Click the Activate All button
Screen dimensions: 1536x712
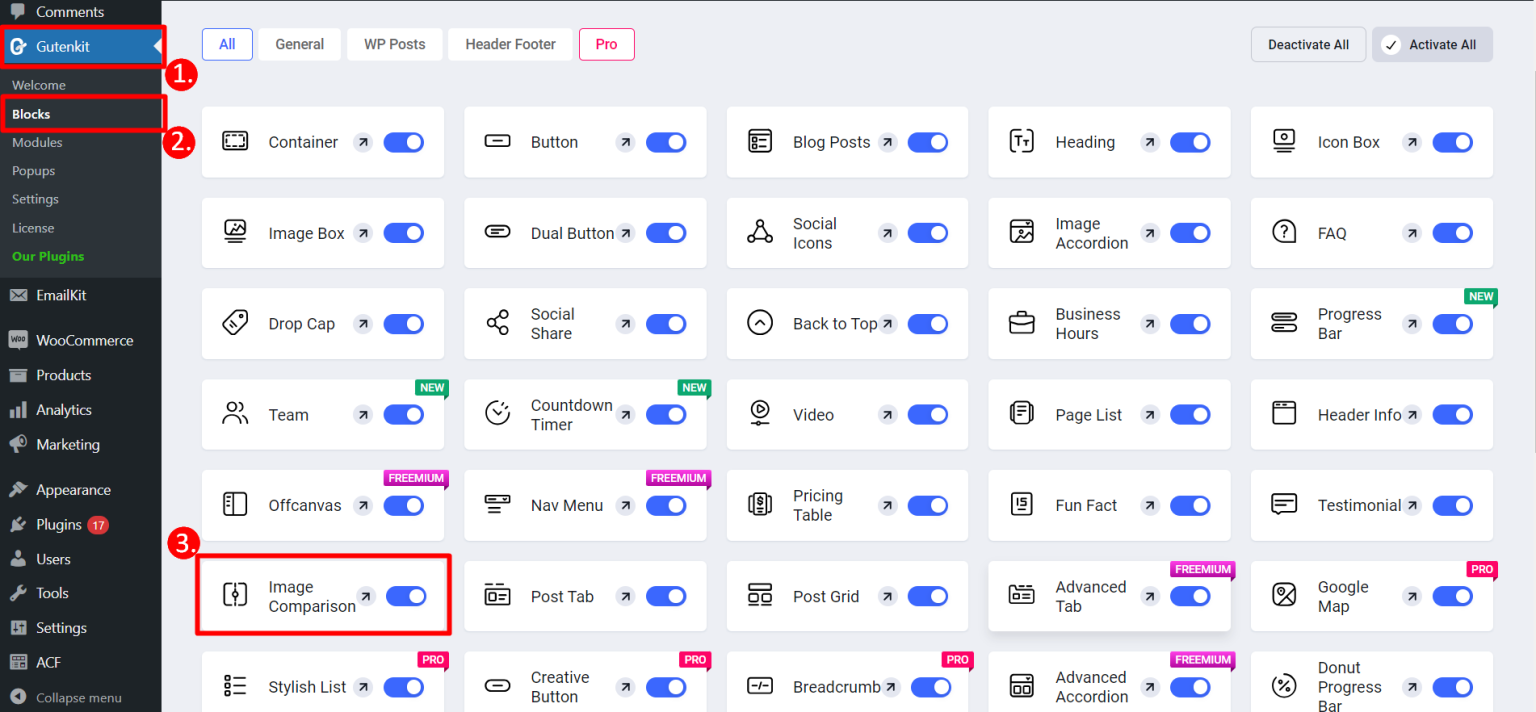click(1432, 44)
